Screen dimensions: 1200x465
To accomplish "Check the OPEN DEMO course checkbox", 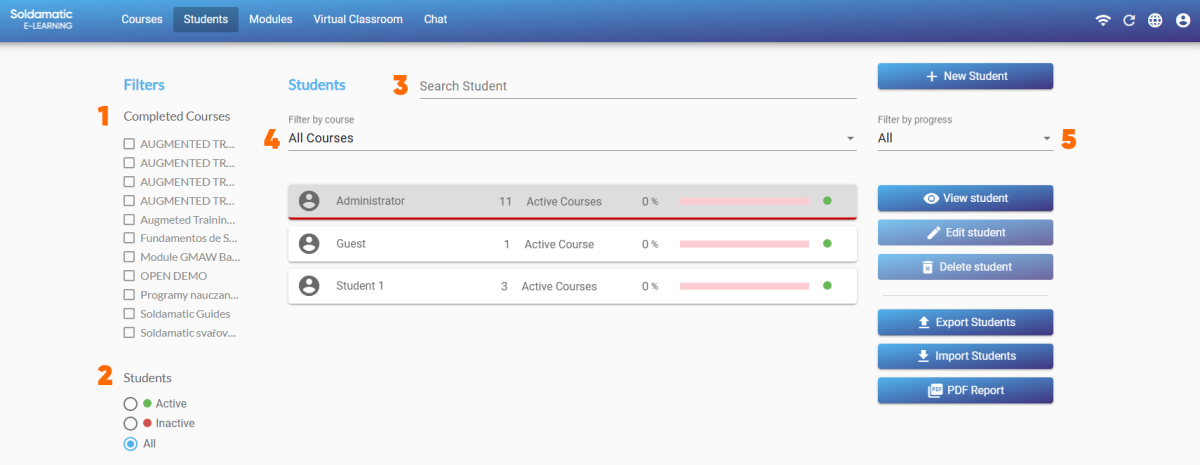I will coord(129,276).
